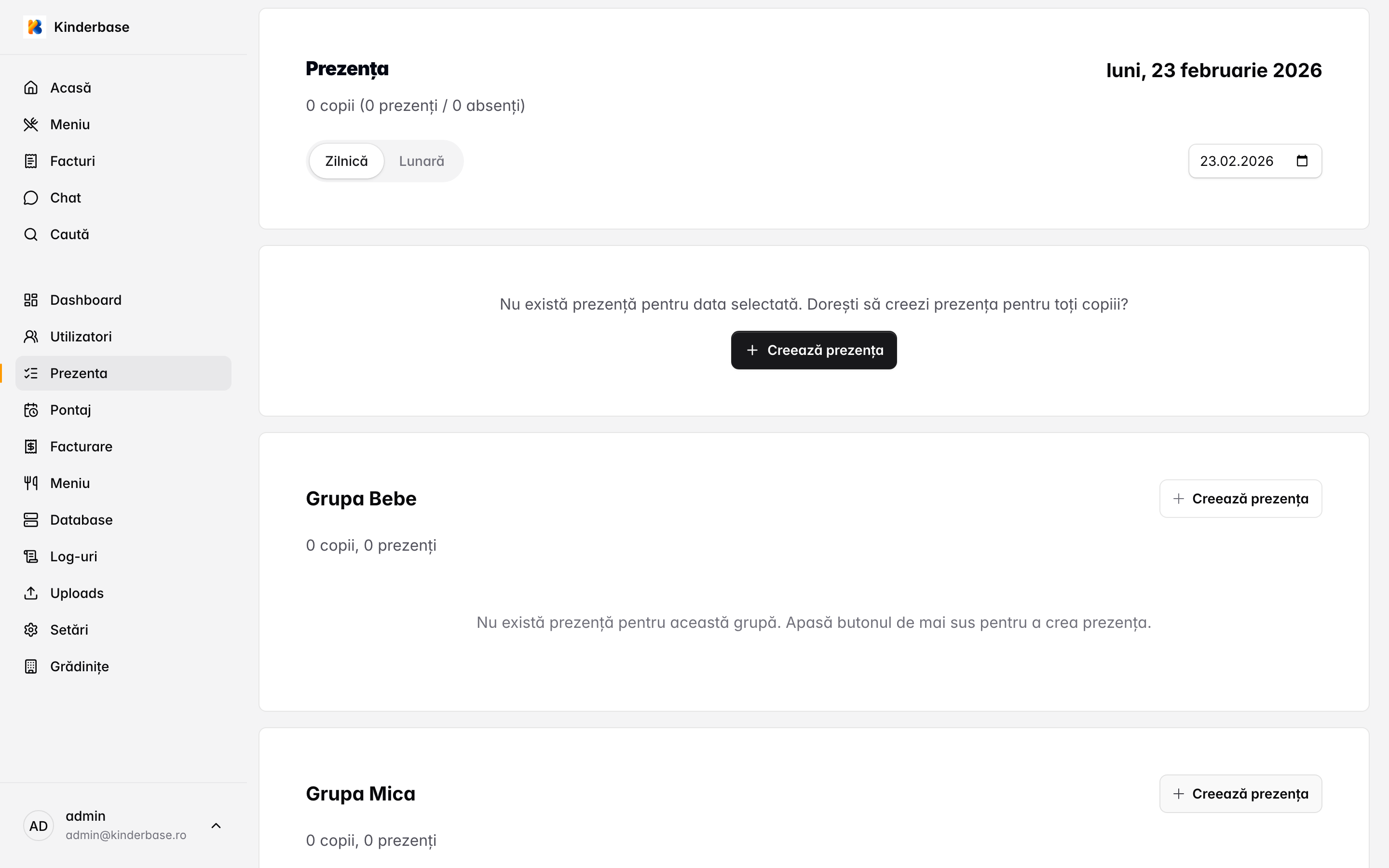Open the Chat bubble icon
This screenshot has height=868, width=1389.
click(x=31, y=198)
